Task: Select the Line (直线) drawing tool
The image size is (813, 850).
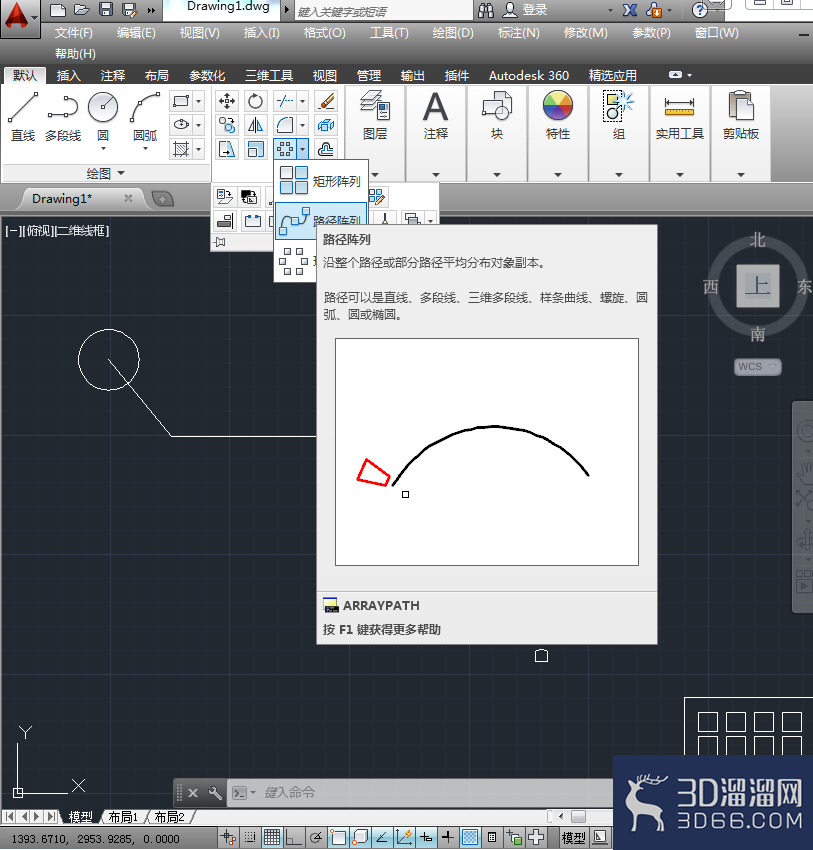Action: [x=23, y=117]
